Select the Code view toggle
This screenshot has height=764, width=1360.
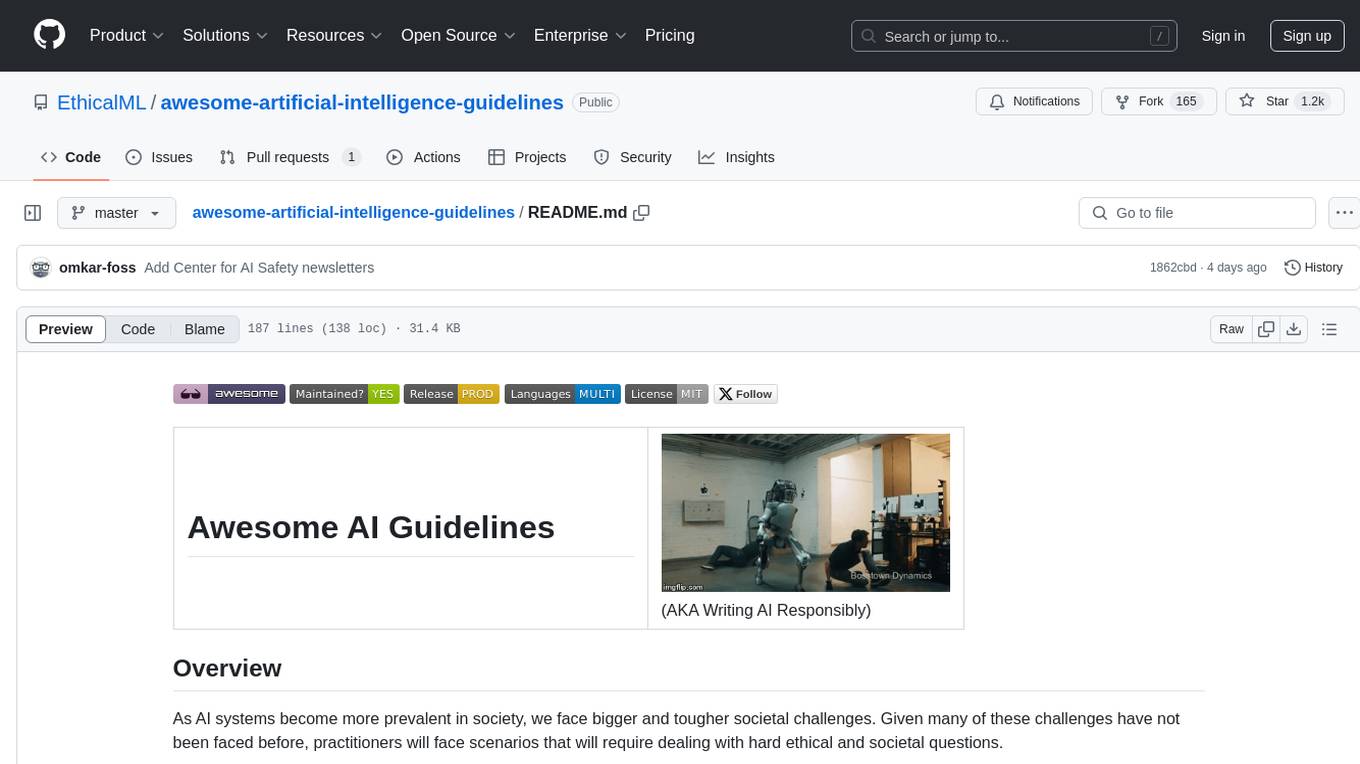[x=138, y=329]
